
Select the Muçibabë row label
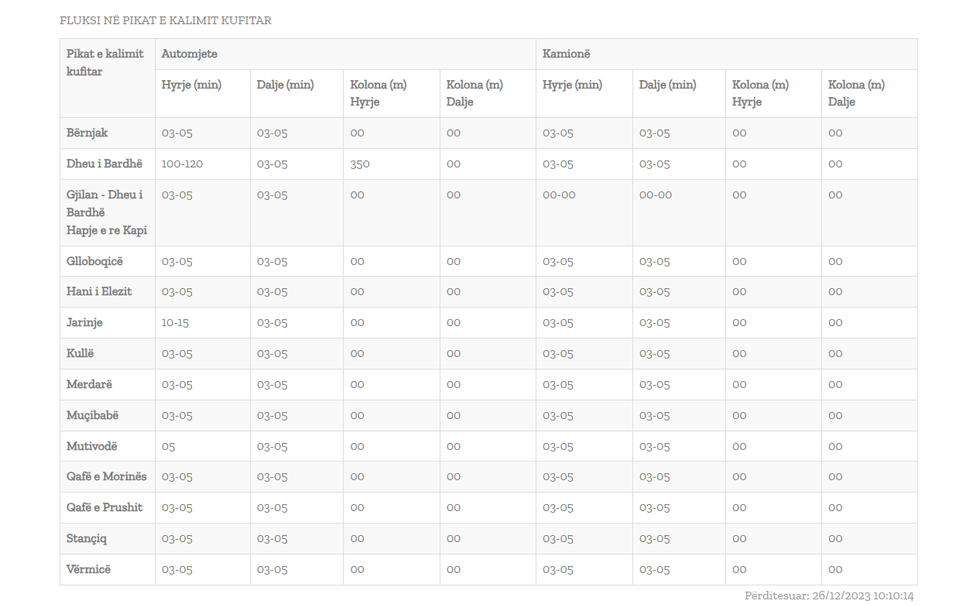[92, 415]
